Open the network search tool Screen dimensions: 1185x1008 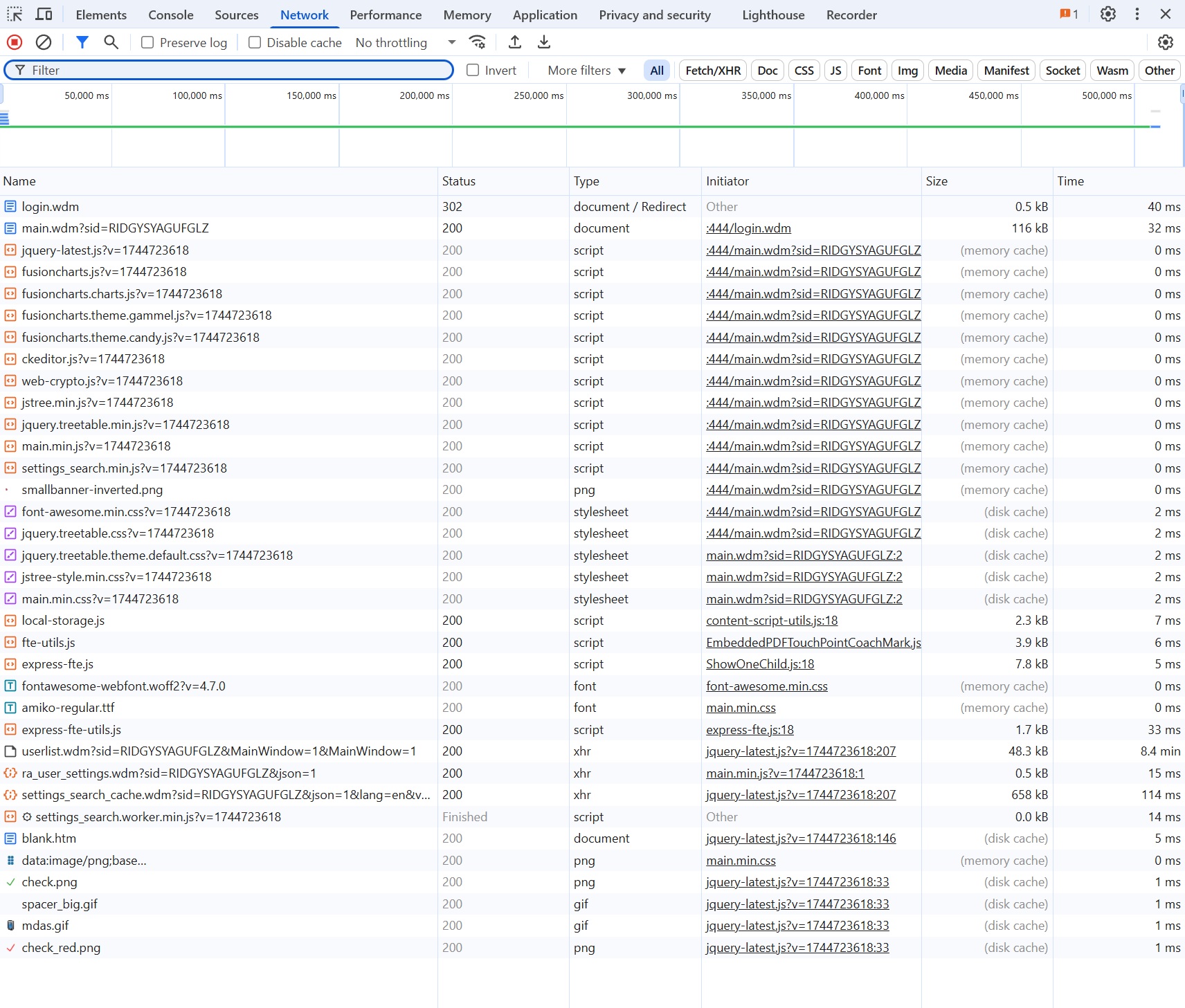(x=111, y=42)
